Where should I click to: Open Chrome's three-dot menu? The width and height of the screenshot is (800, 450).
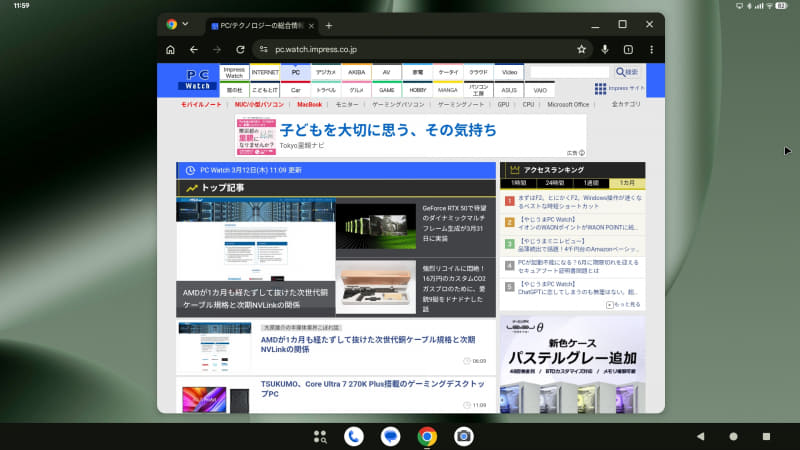click(652, 49)
